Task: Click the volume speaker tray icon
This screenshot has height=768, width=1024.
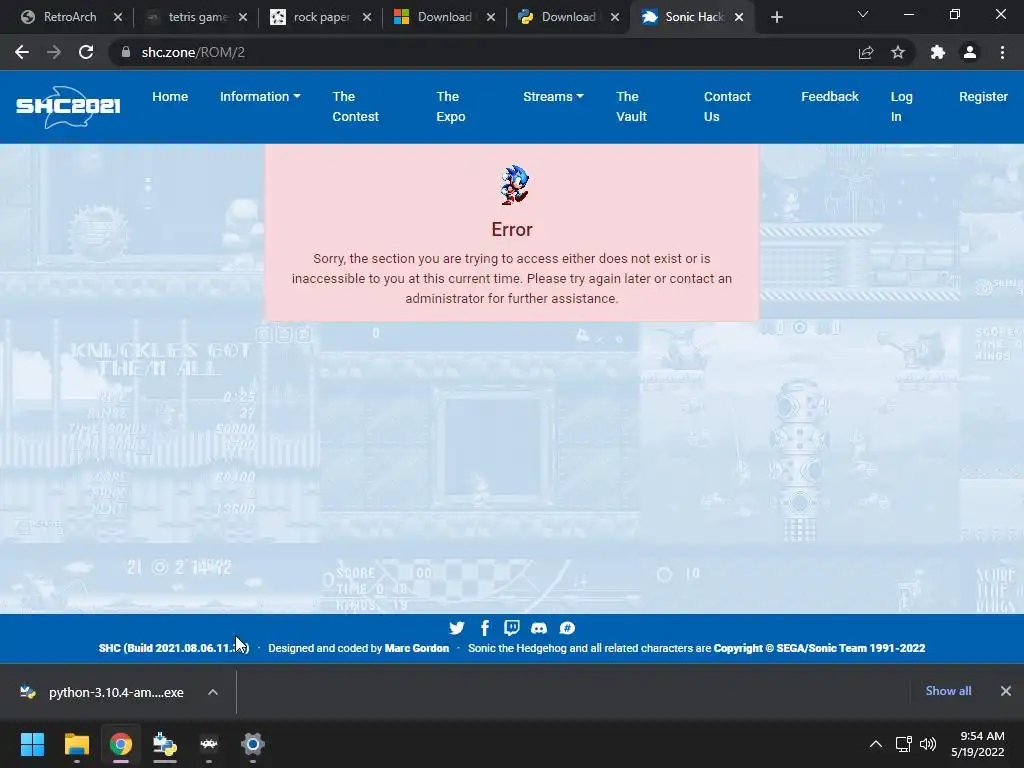Action: 927,744
